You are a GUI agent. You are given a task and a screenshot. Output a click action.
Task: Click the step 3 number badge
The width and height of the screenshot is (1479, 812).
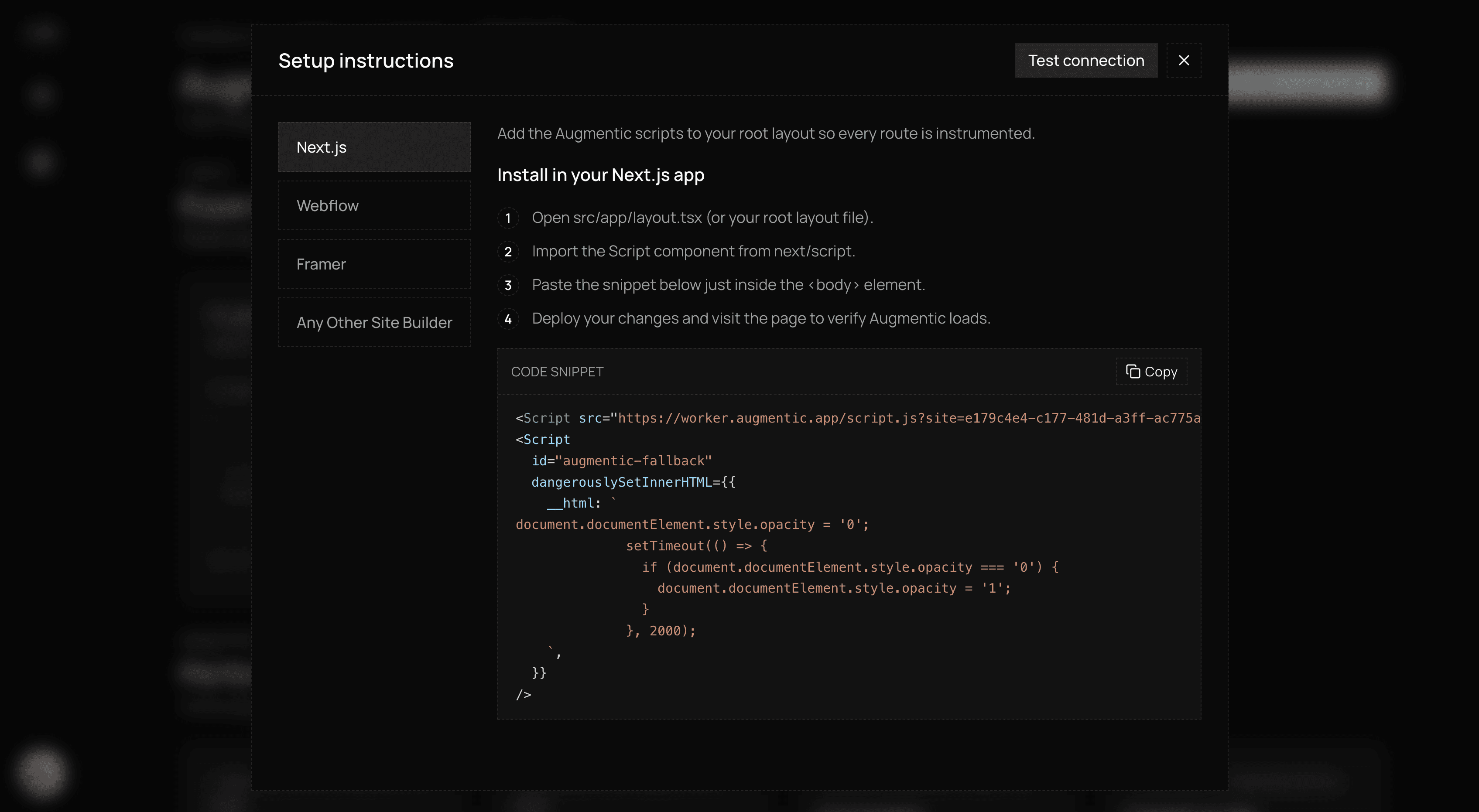pos(507,285)
